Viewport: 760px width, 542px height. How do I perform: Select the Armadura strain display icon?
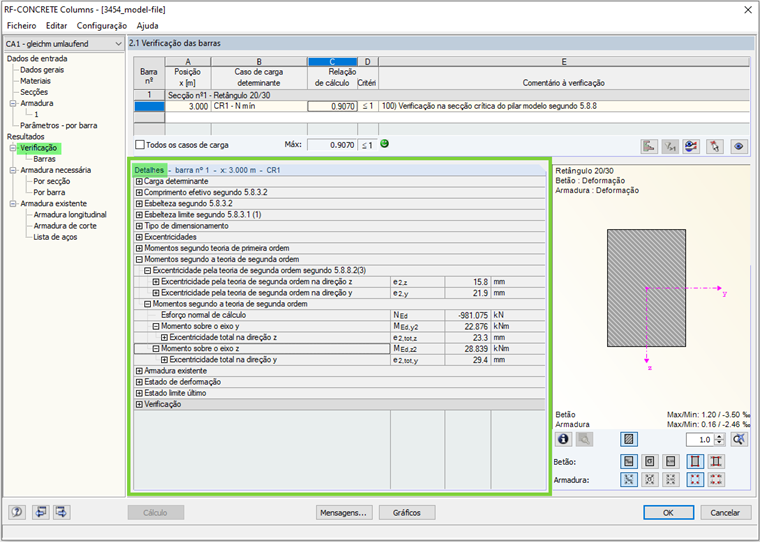(629, 479)
